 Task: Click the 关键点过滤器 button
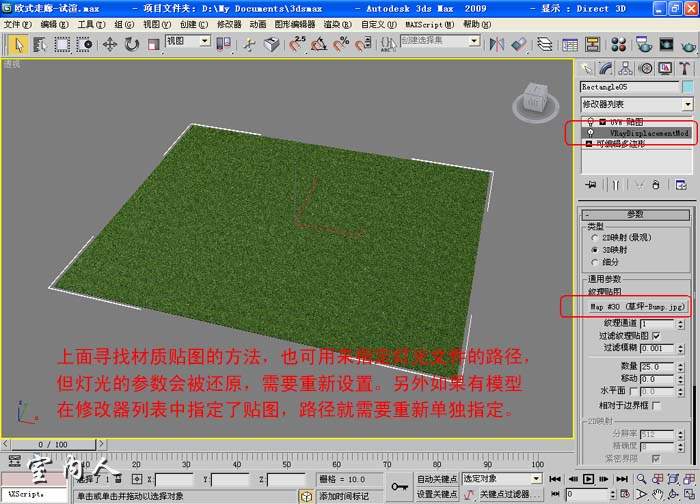[510, 494]
